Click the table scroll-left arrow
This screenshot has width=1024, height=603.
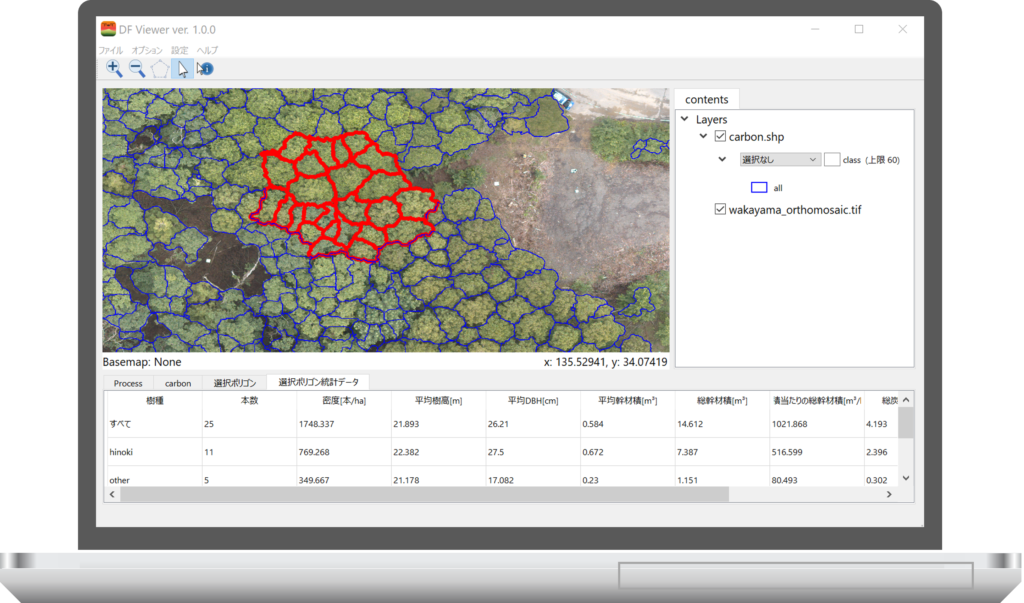[112, 495]
